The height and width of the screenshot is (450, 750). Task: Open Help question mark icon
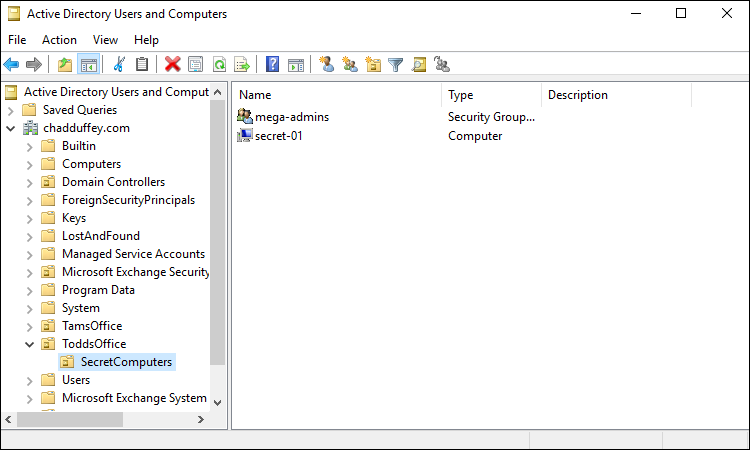272,64
